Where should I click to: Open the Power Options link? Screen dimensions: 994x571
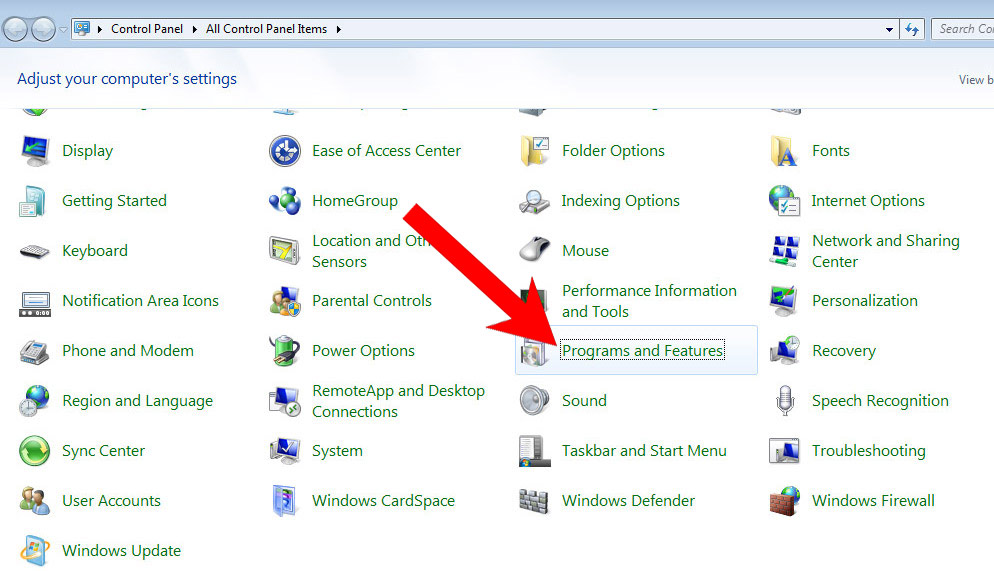363,350
